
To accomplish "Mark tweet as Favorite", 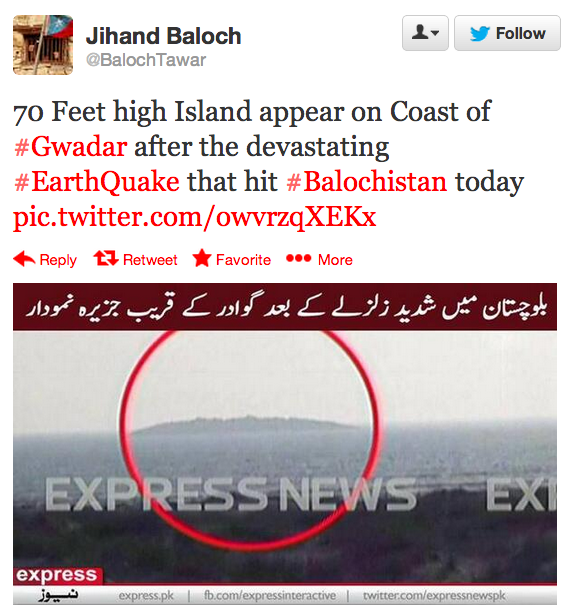I will [232, 259].
